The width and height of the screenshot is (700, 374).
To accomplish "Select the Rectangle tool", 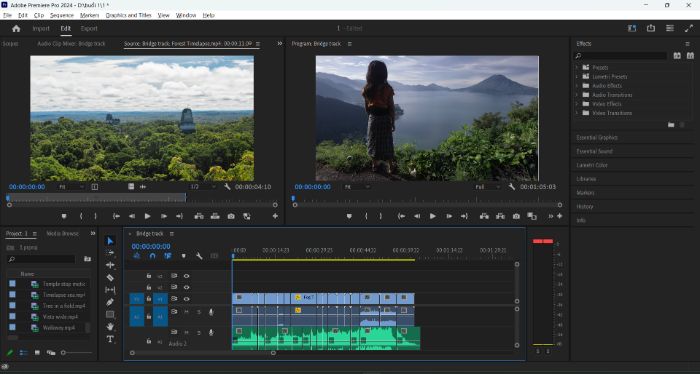I will [x=110, y=315].
